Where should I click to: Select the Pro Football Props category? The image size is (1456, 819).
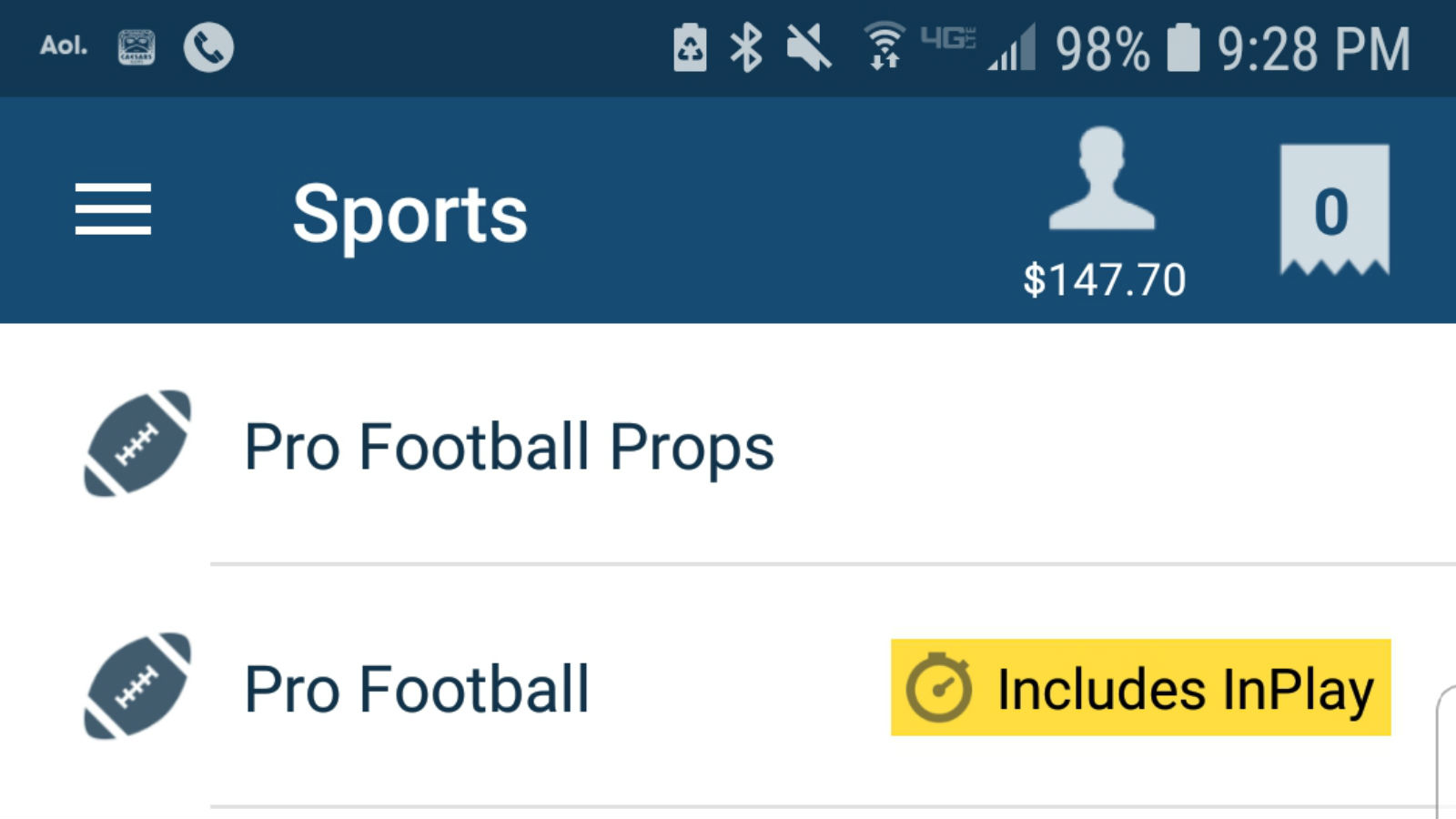pos(510,445)
